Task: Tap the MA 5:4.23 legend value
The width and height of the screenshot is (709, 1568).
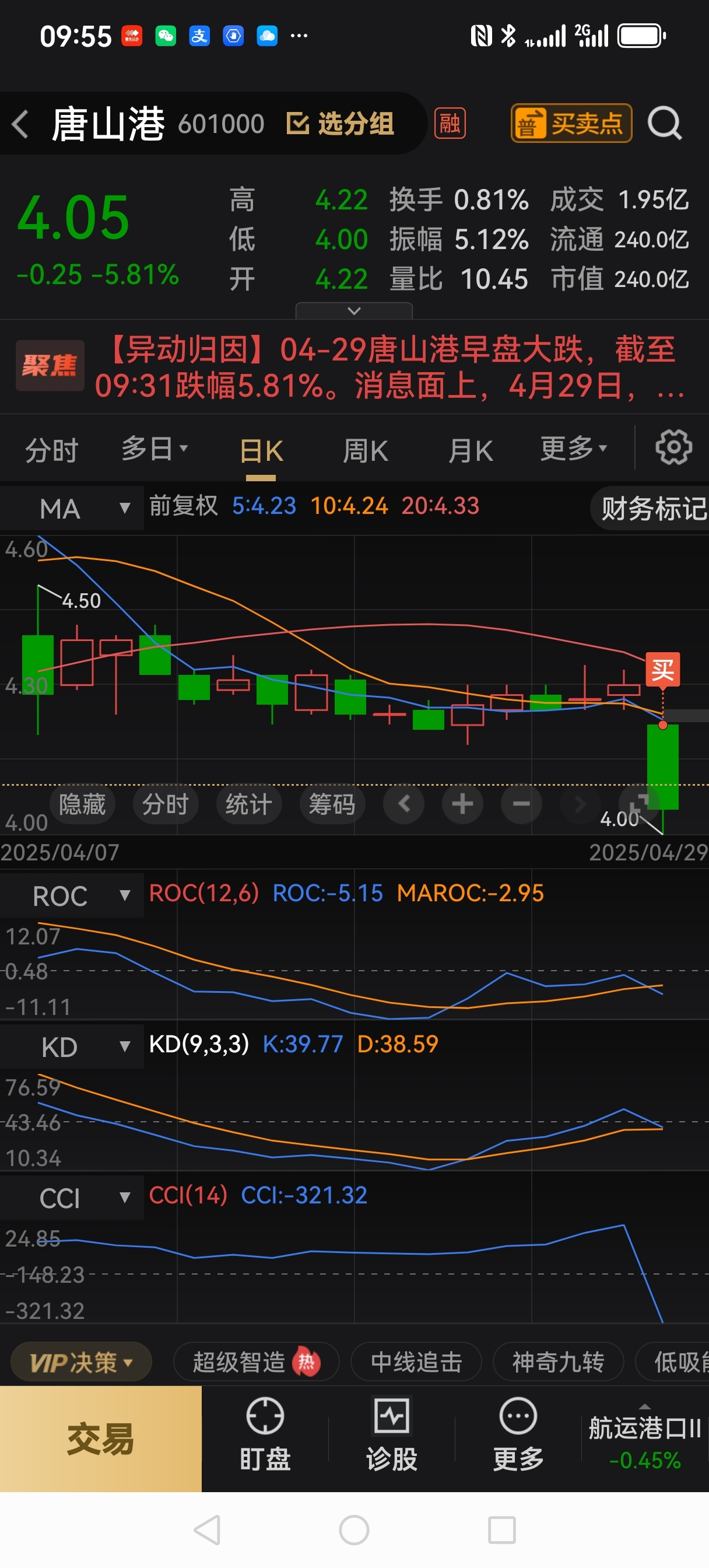Action: (x=264, y=506)
